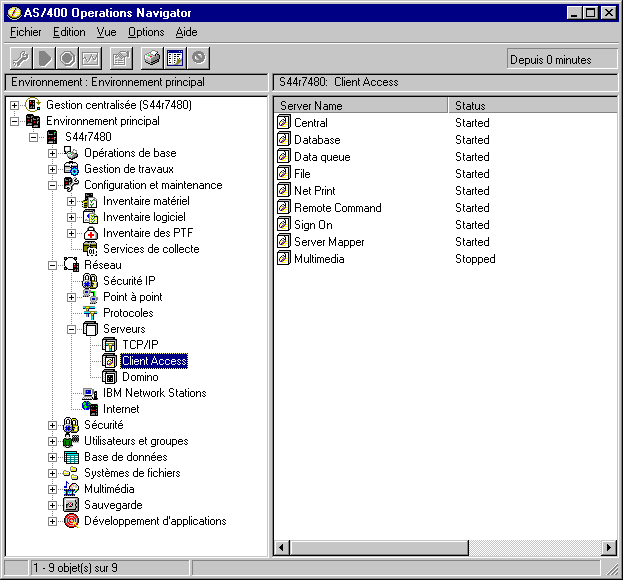The width and height of the screenshot is (623, 580).
Task: Open the Fichier menu
Action: click(26, 32)
